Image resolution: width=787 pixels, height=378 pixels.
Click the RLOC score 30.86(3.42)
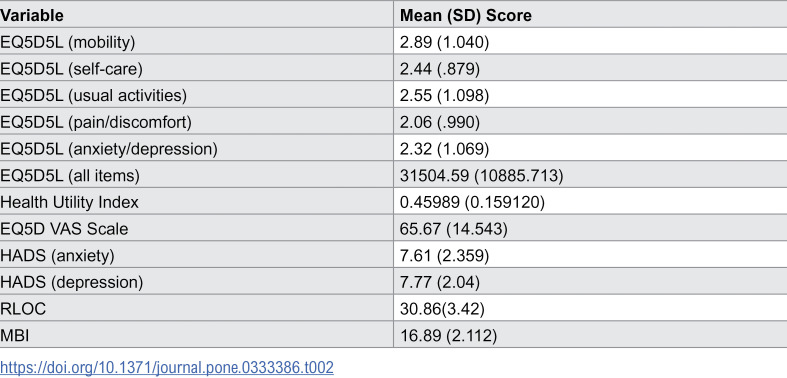[442, 309]
